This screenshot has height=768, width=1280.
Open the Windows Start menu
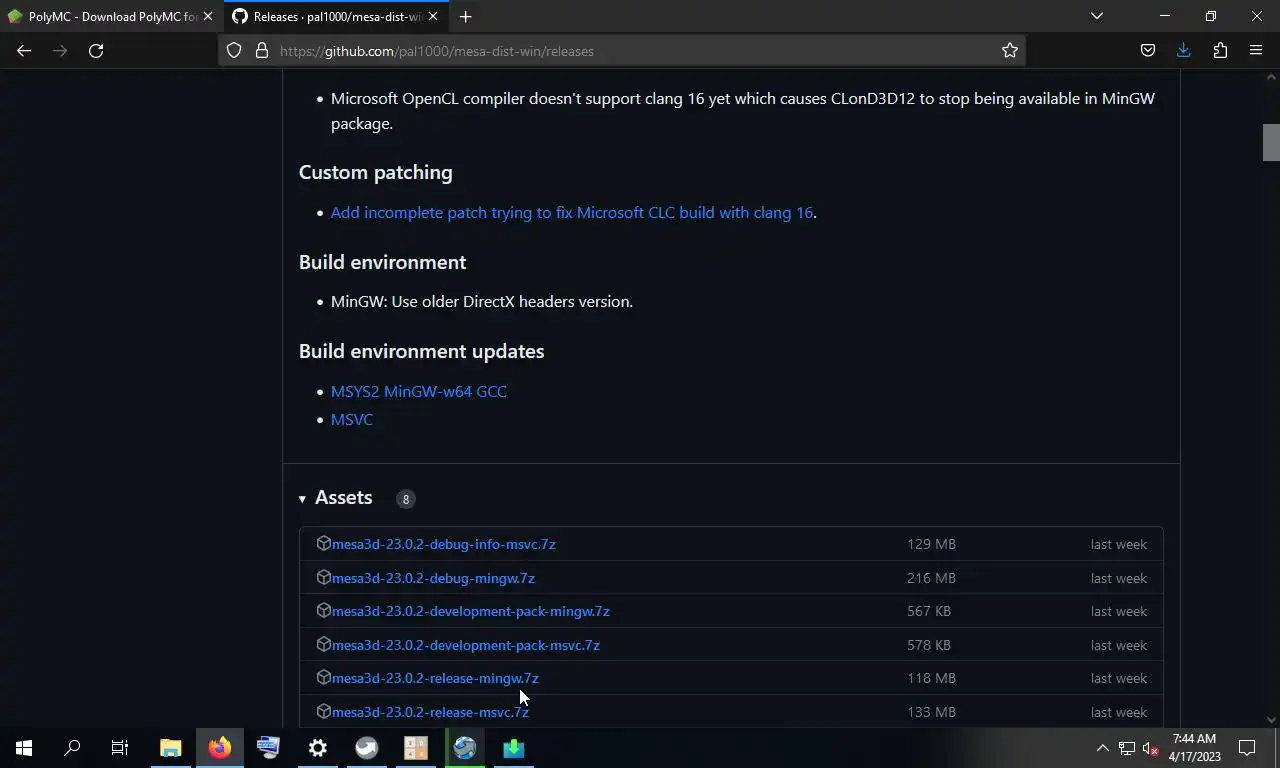tap(24, 748)
